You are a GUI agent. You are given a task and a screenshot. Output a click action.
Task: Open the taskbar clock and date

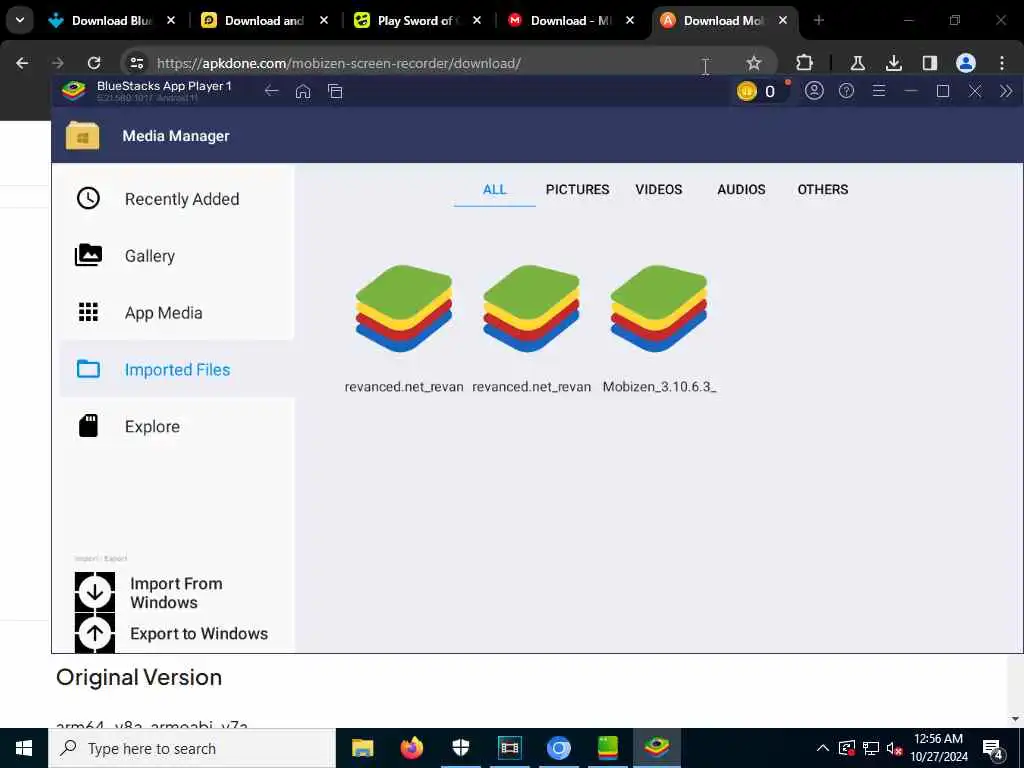coord(938,748)
